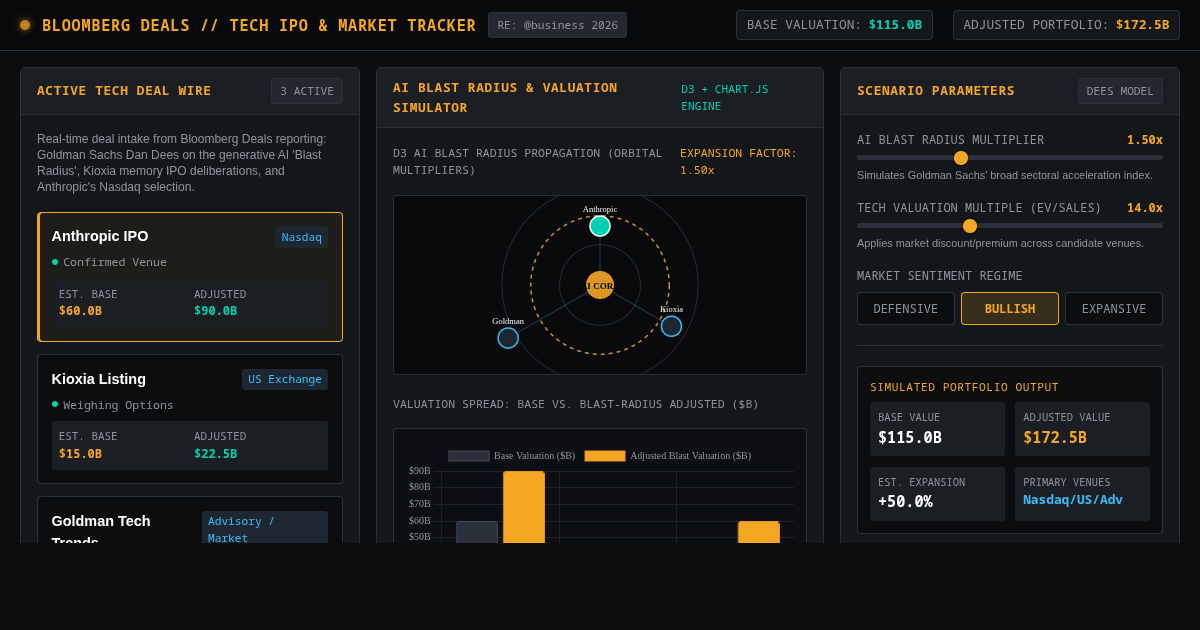Click the SCENARIO PARAMETERS heading

pos(936,91)
